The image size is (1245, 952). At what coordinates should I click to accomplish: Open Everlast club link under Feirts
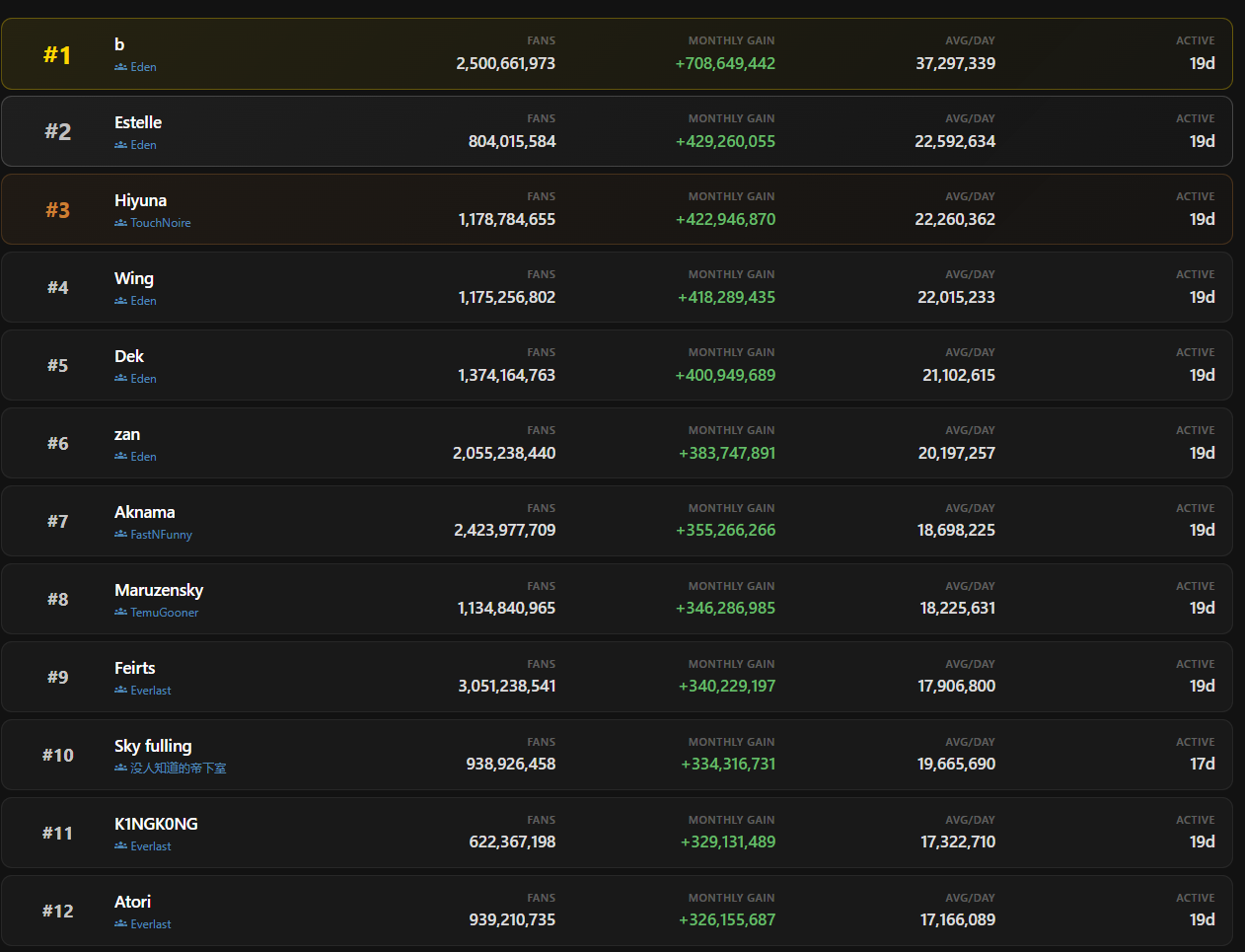[x=151, y=691]
